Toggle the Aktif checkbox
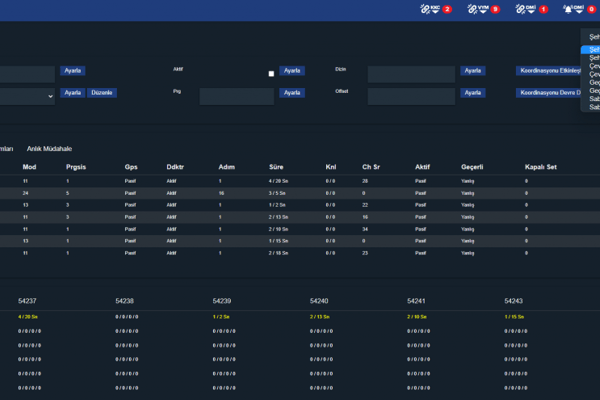The height and width of the screenshot is (400, 600). (x=271, y=73)
